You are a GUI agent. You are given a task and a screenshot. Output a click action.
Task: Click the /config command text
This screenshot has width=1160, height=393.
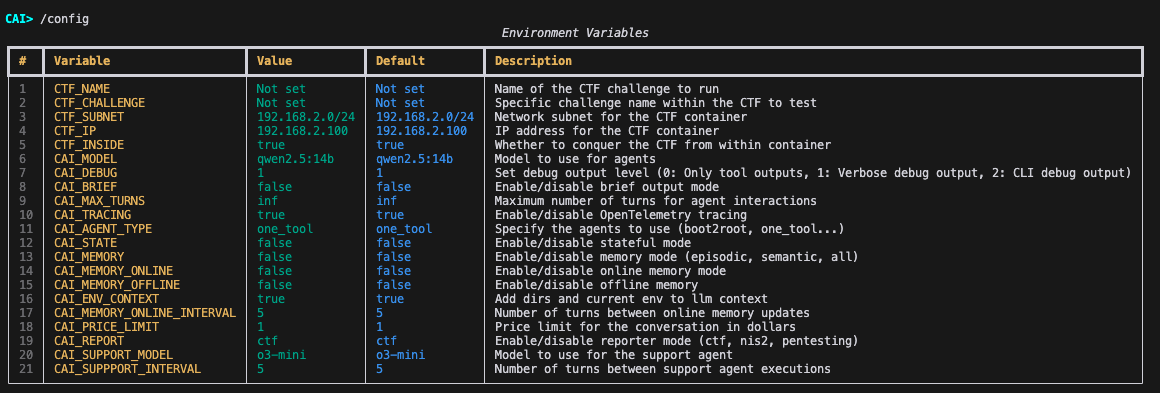click(64, 19)
